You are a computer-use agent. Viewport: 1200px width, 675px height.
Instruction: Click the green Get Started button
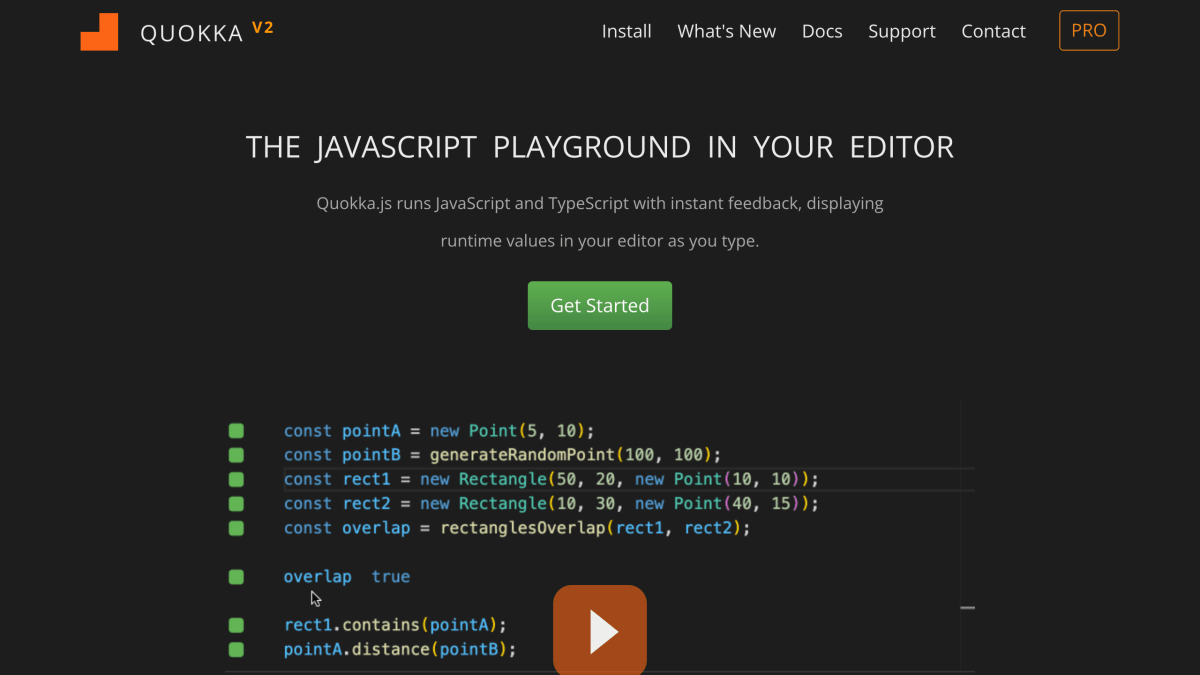click(600, 306)
